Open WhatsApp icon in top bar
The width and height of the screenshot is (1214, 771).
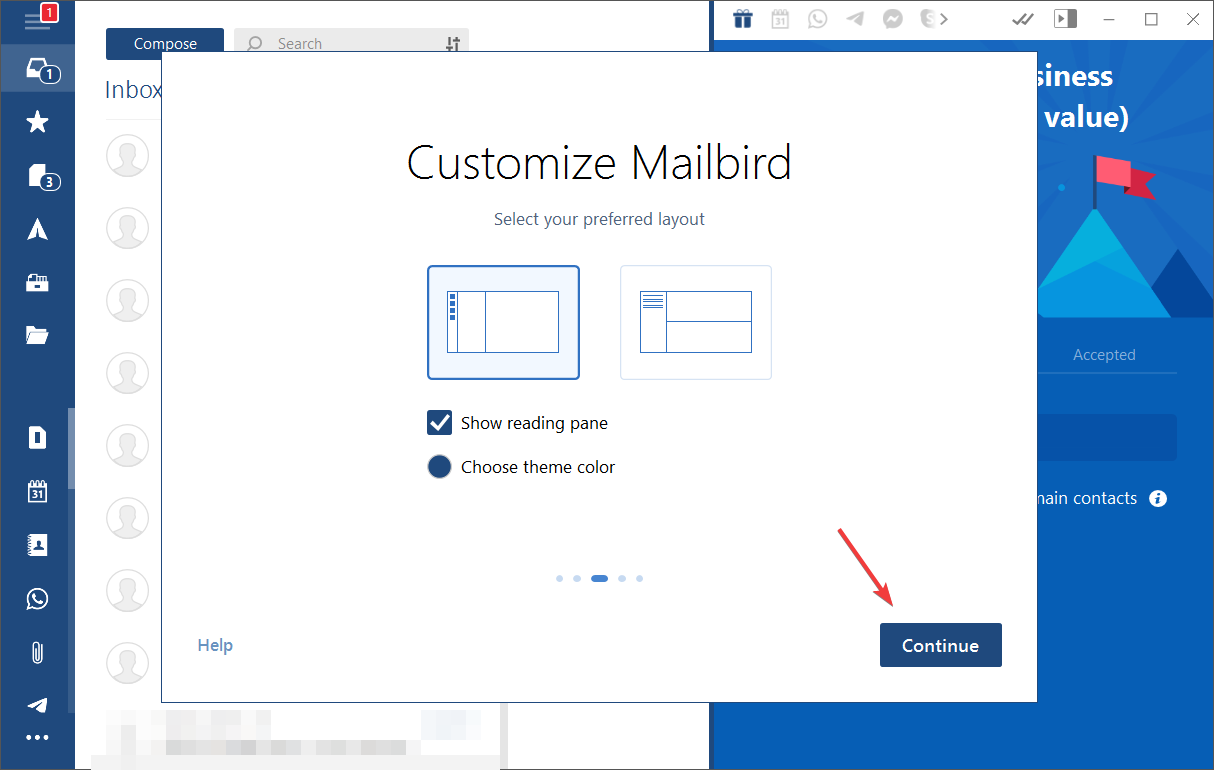point(818,18)
